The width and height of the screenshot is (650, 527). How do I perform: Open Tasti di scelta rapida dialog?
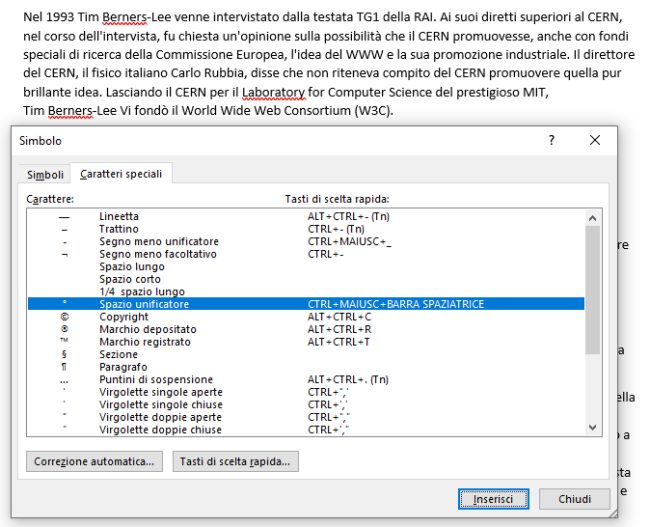tap(235, 461)
